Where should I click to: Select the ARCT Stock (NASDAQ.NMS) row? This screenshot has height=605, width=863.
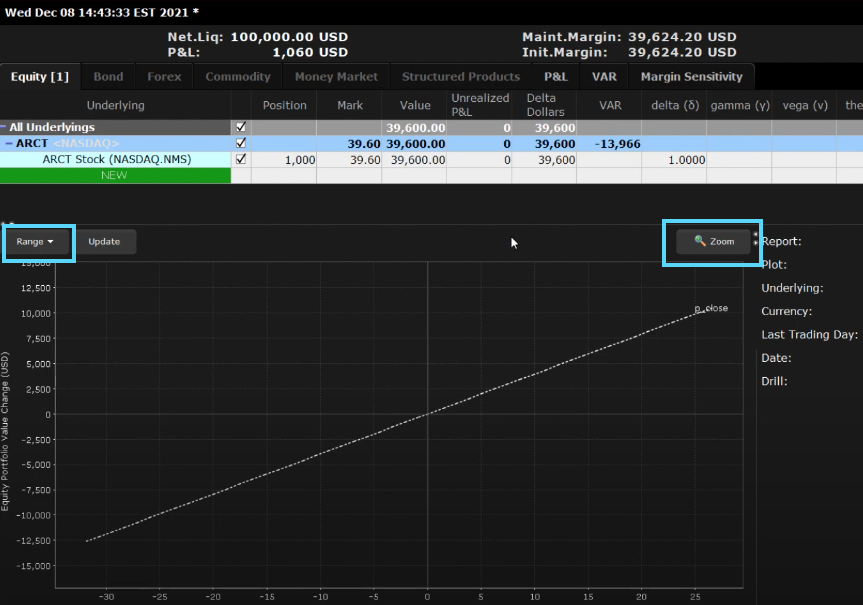(115, 159)
